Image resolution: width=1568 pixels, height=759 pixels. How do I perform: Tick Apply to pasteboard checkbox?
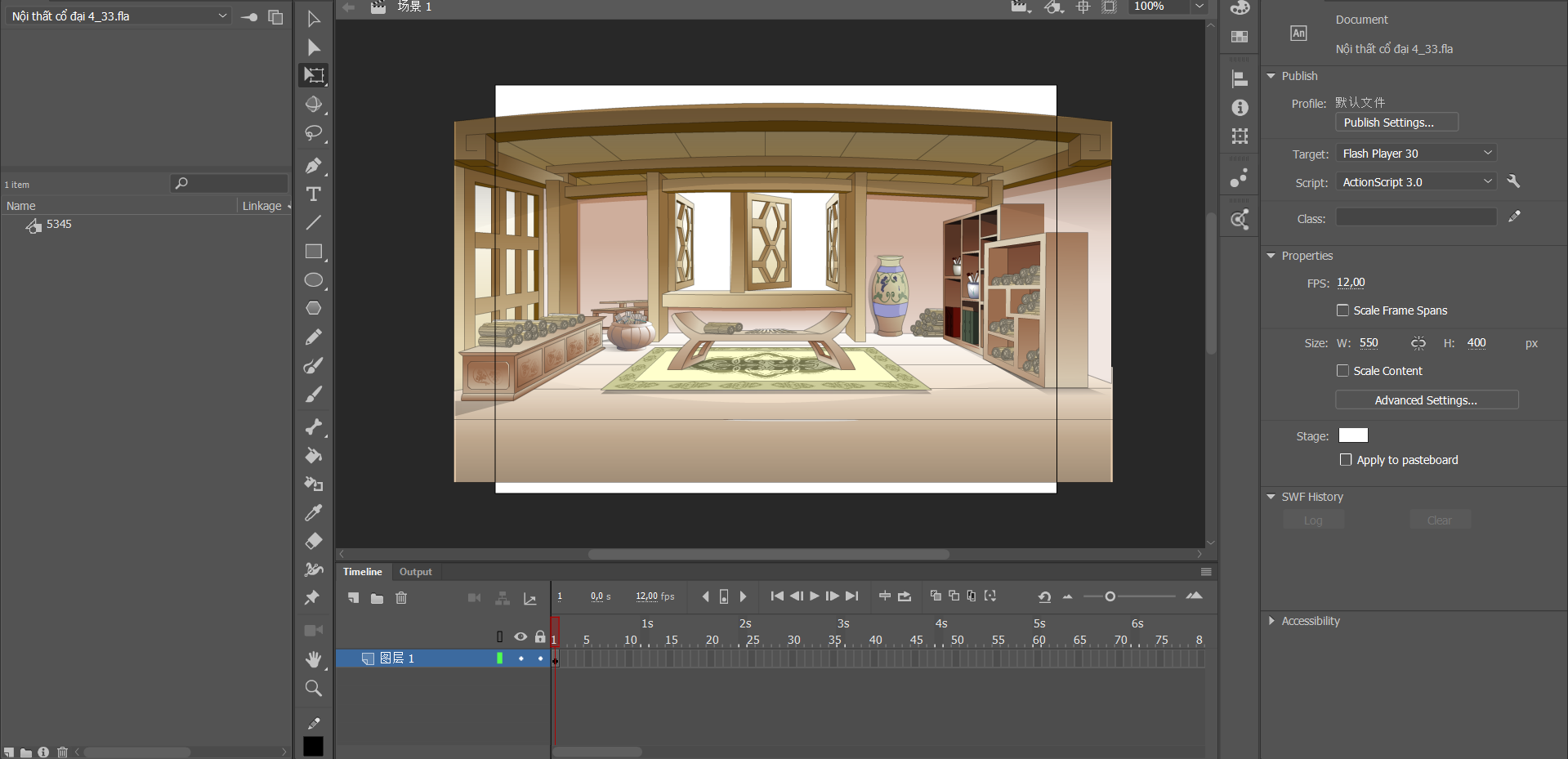1346,460
